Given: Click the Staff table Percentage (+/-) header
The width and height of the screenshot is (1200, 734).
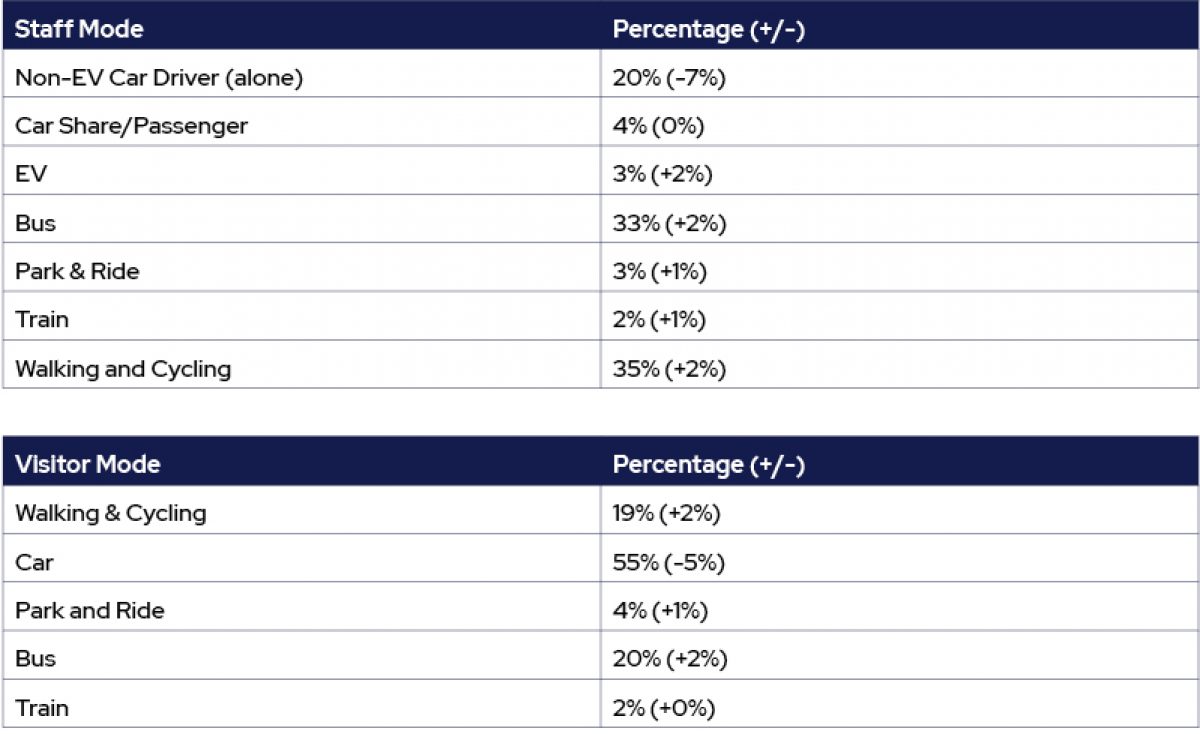Looking at the screenshot, I should click(x=709, y=29).
